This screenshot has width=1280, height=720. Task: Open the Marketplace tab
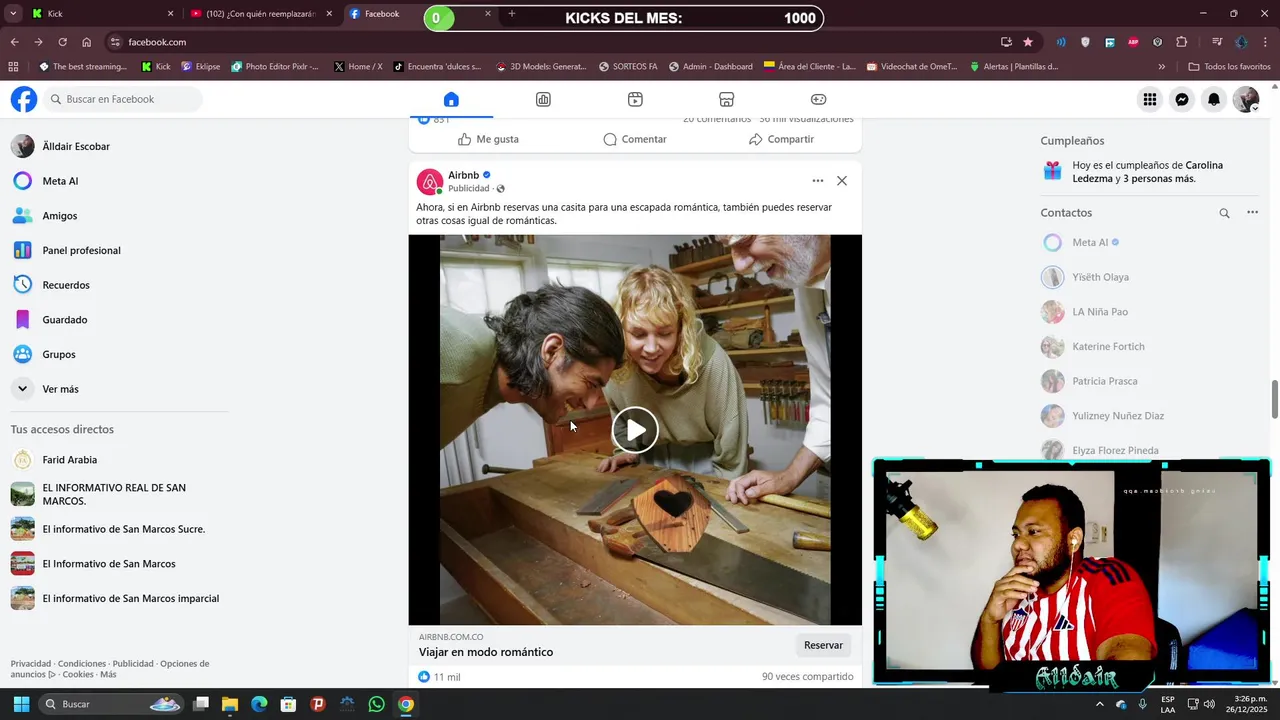[727, 99]
